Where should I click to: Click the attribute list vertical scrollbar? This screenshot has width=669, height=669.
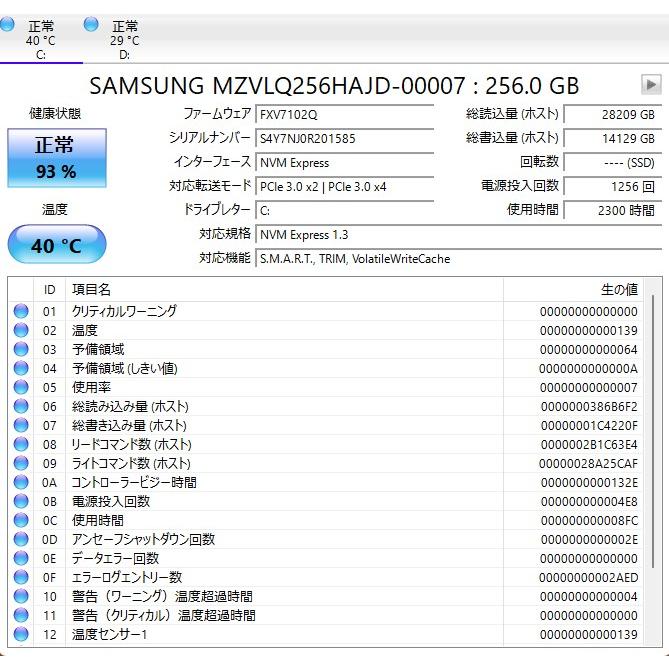(653, 431)
